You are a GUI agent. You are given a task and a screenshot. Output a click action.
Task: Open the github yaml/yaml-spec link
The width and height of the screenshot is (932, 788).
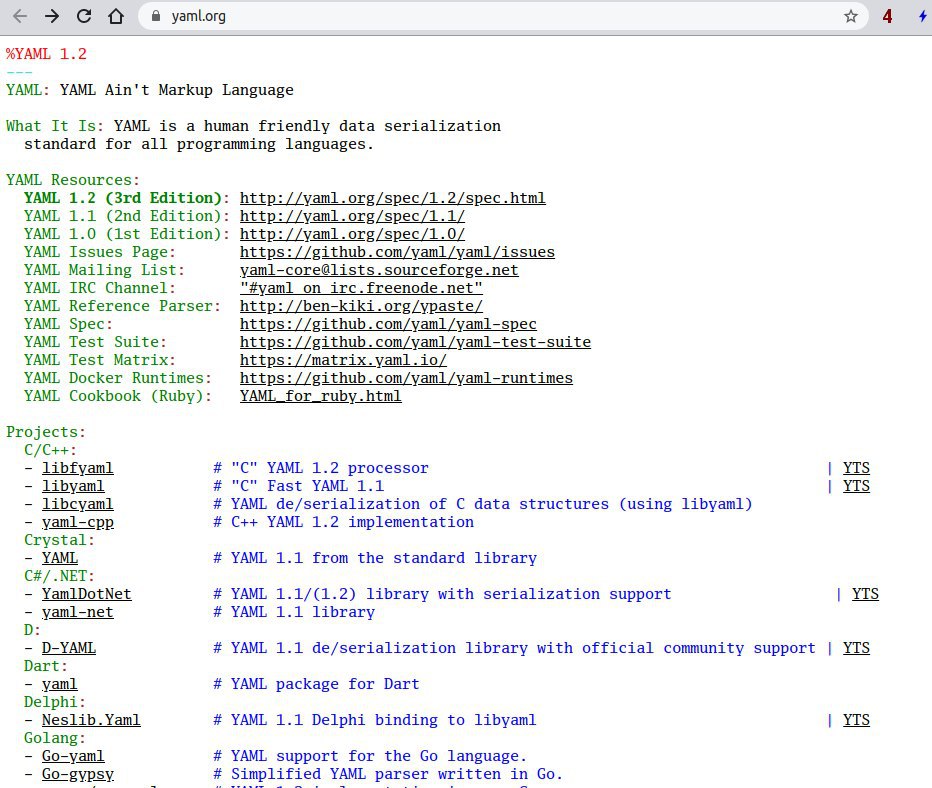click(x=388, y=324)
